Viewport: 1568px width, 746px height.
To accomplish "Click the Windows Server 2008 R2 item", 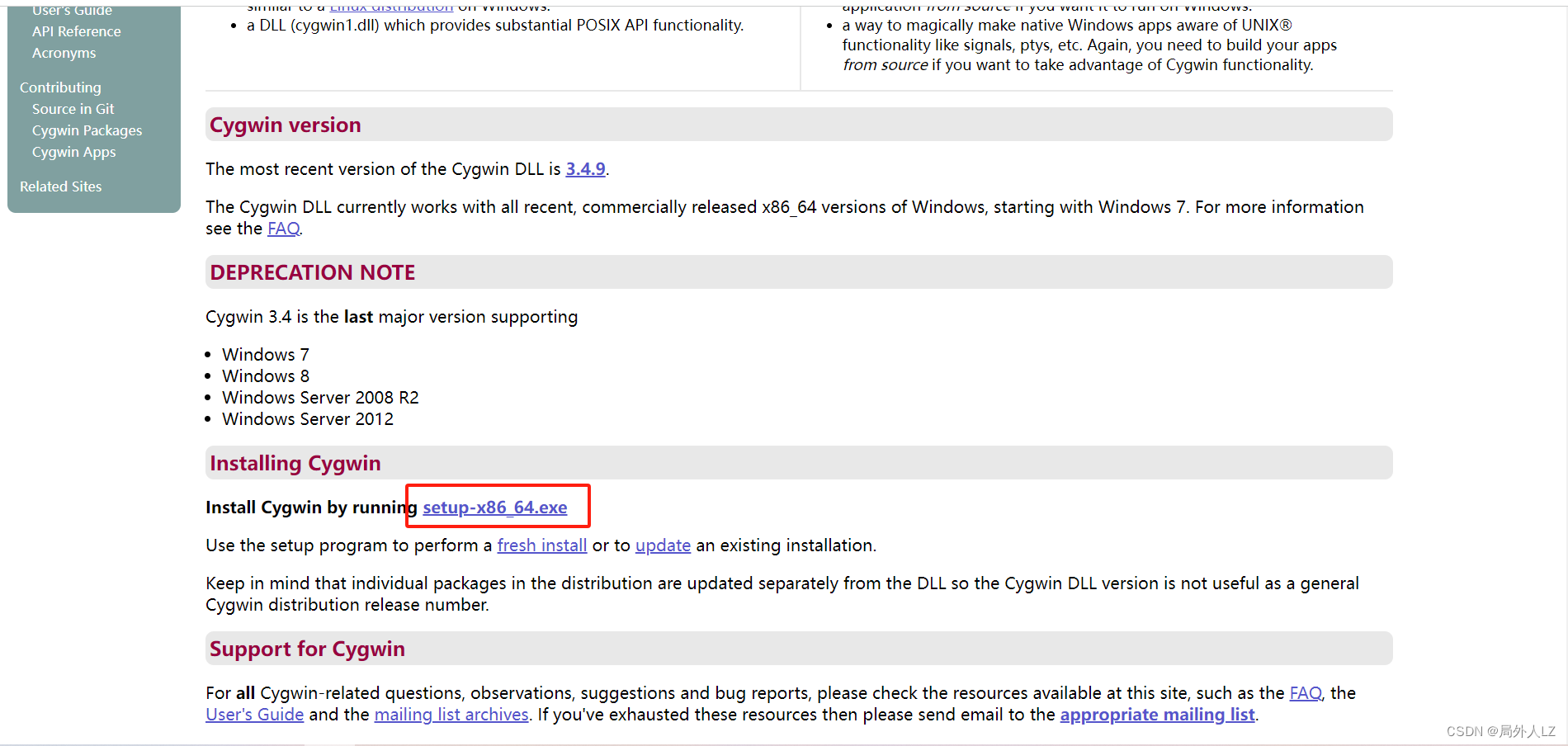I will coord(320,398).
